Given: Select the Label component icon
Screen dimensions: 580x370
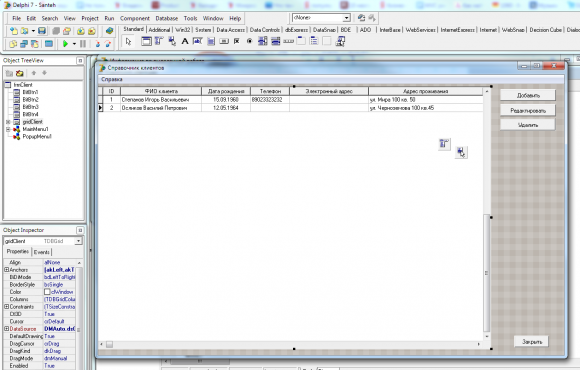Looking at the screenshot, I should pyautogui.click(x=185, y=41).
